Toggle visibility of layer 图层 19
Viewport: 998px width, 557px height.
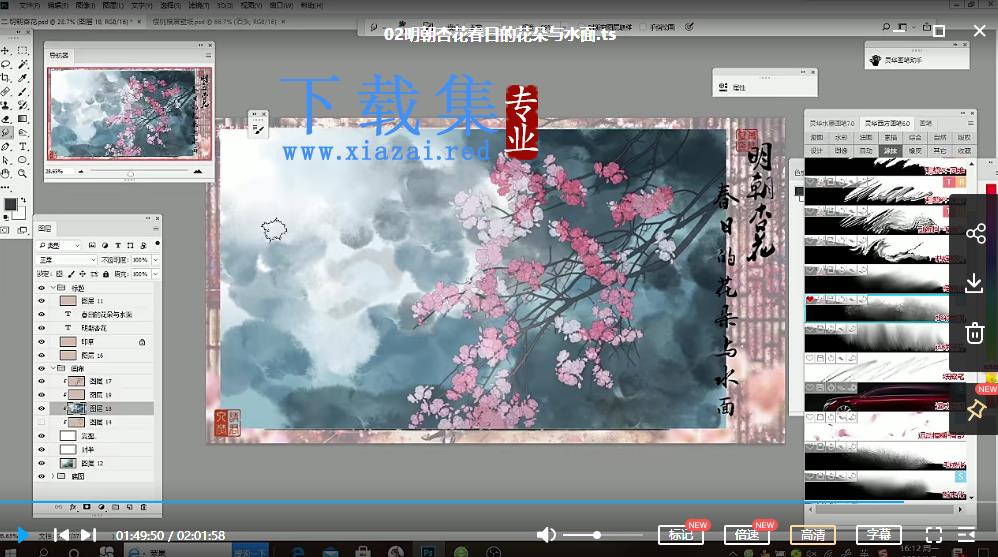coord(41,395)
